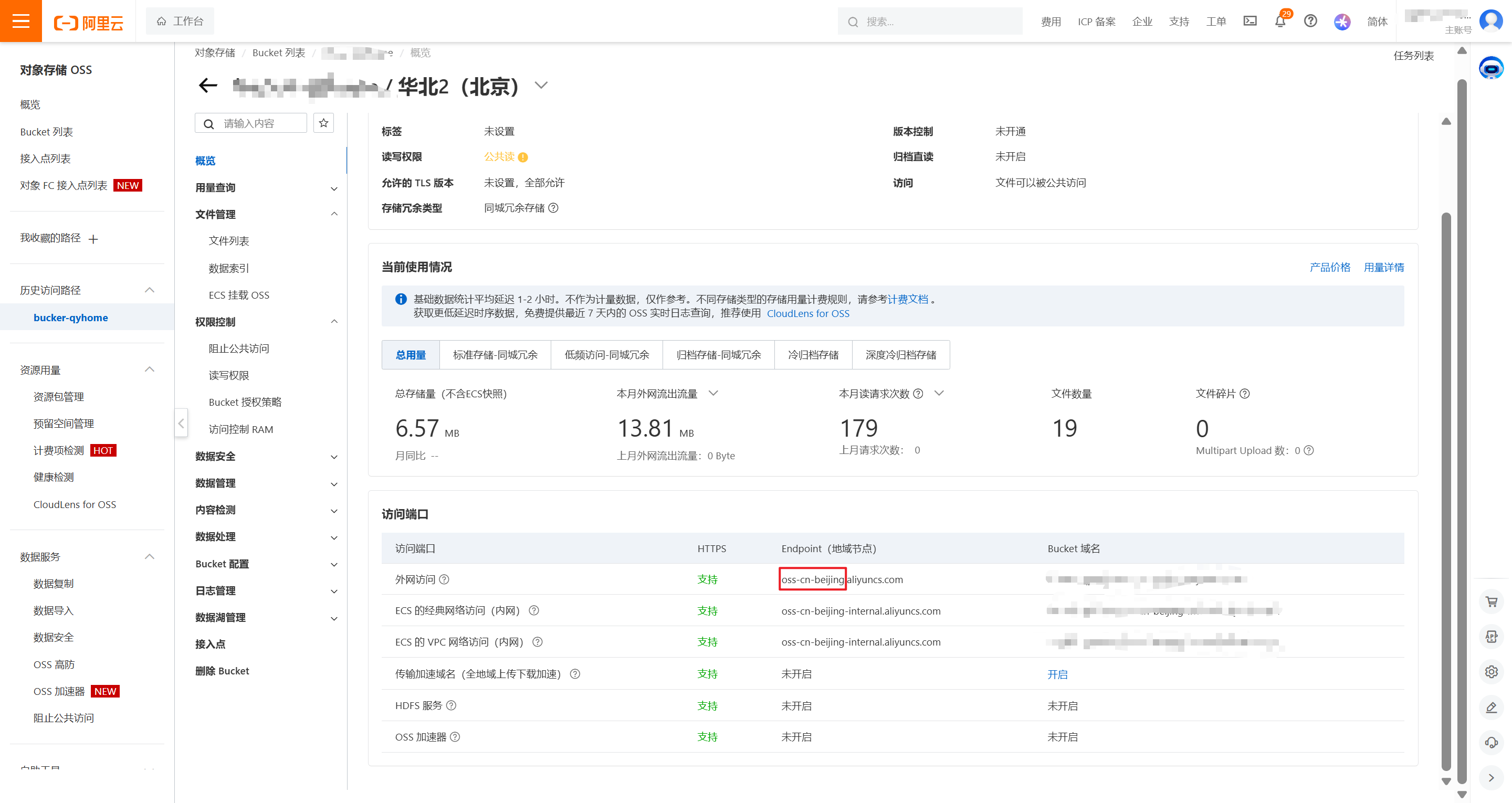Switch to 冷归档存储 tab
1512x803 pixels.
813,355
